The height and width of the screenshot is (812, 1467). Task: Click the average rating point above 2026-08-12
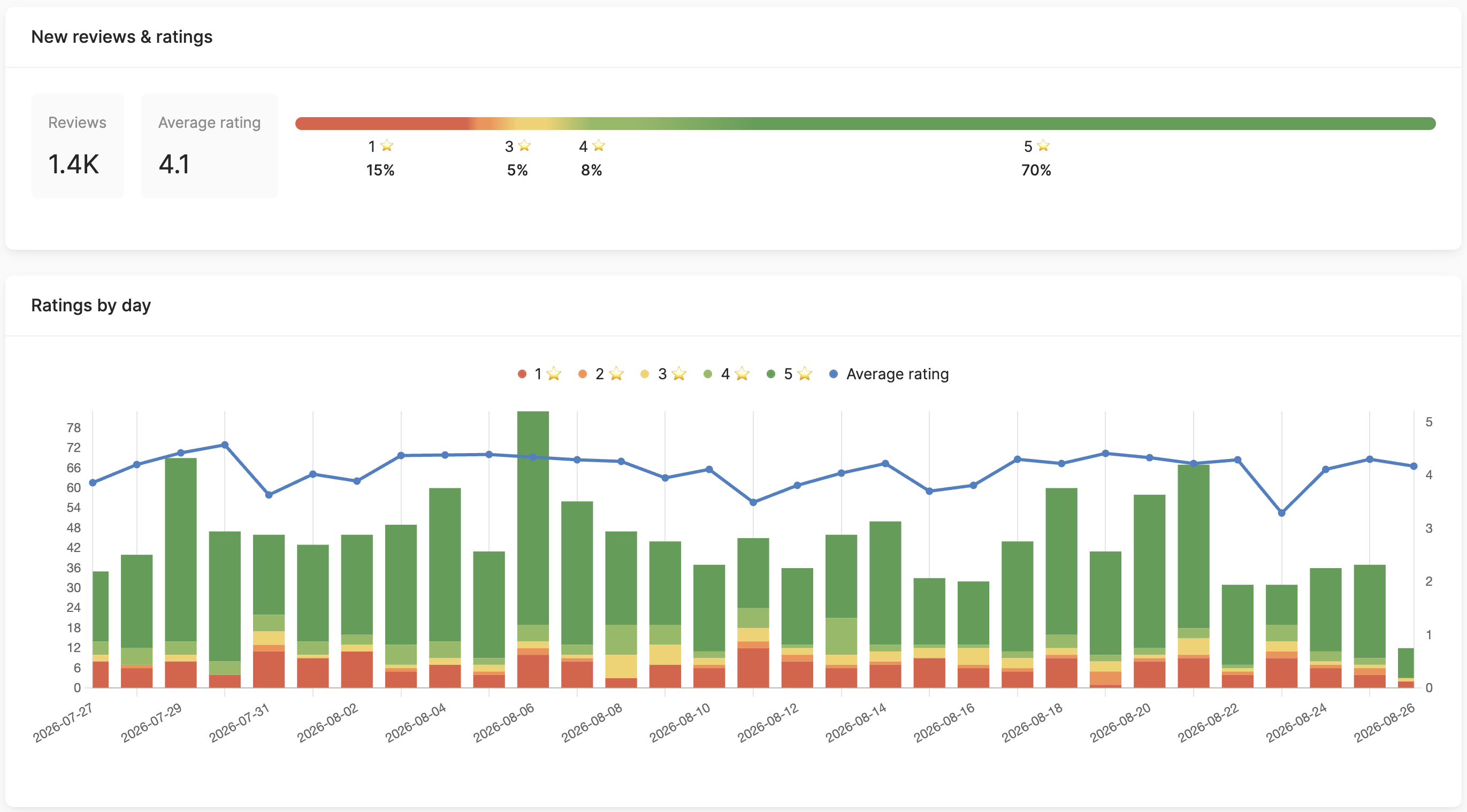797,485
